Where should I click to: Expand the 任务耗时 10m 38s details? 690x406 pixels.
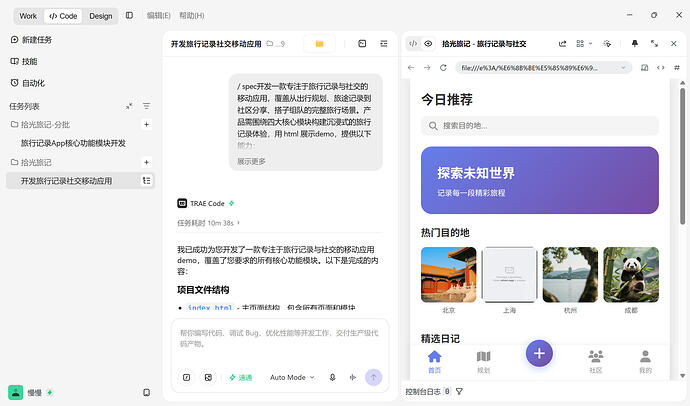[x=208, y=223]
